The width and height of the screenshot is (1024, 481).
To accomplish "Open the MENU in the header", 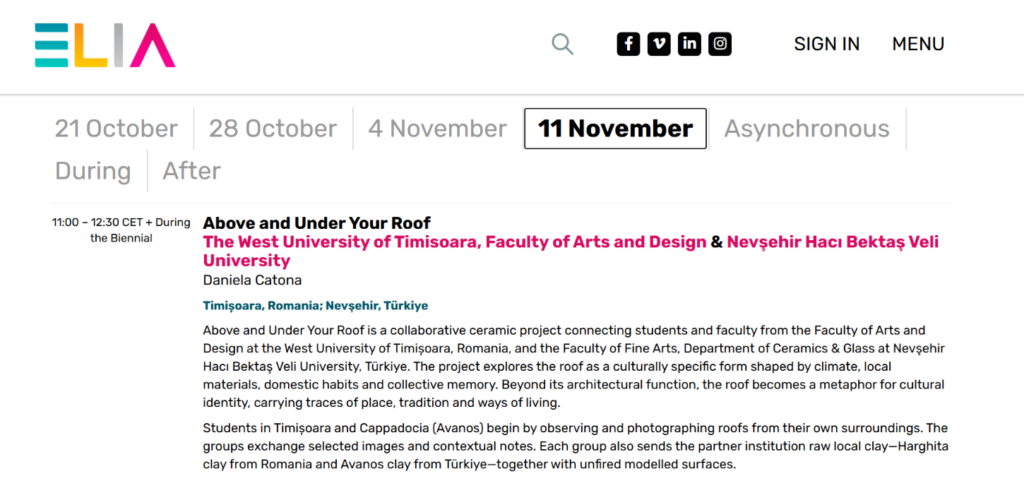I will (x=918, y=44).
